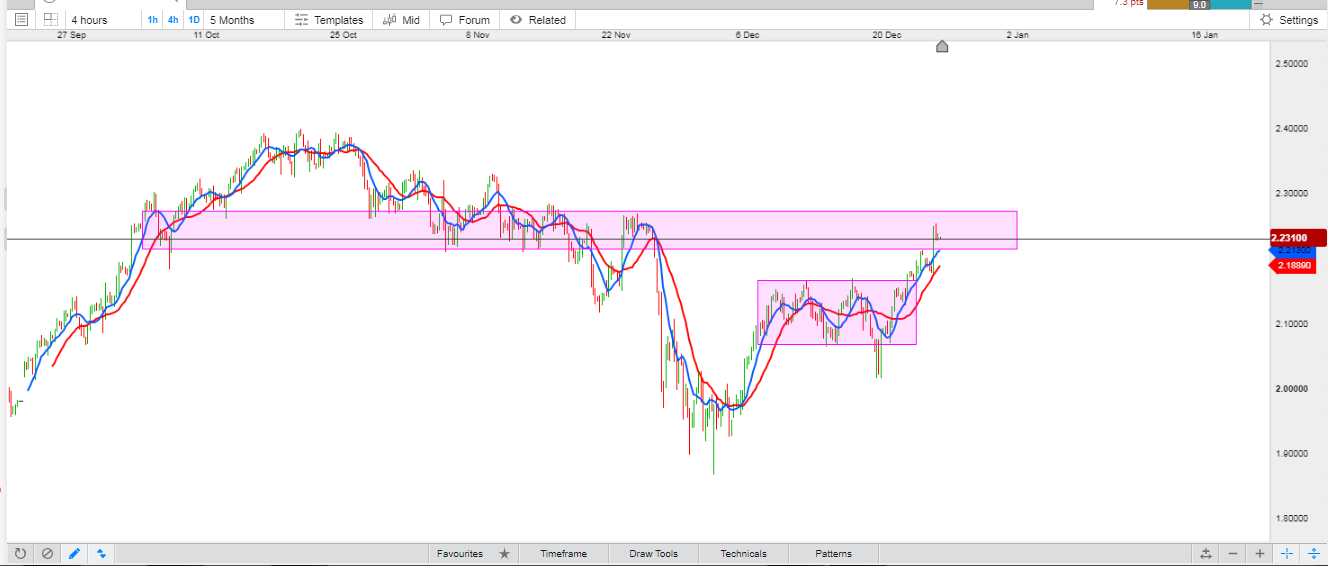The image size is (1328, 566).
Task: Toggle the pencil draw mode icon
Action: 74,553
